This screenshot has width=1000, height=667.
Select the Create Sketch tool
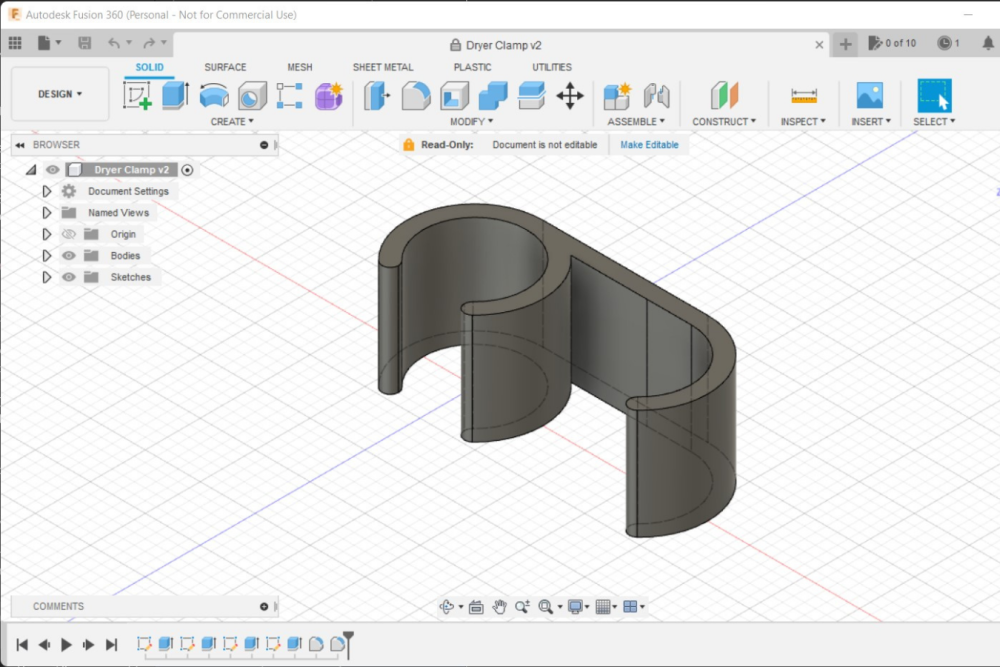pyautogui.click(x=137, y=96)
